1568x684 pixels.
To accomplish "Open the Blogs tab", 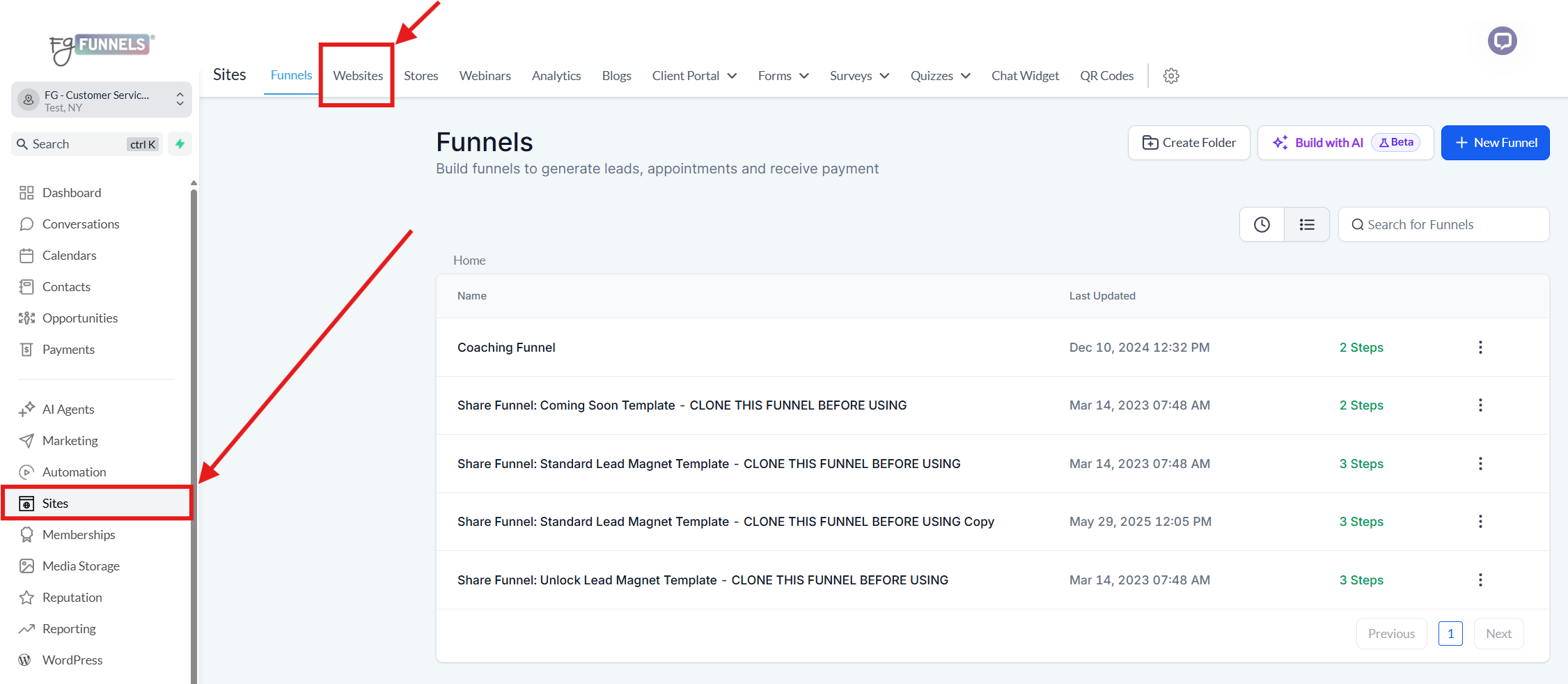I will (x=617, y=76).
